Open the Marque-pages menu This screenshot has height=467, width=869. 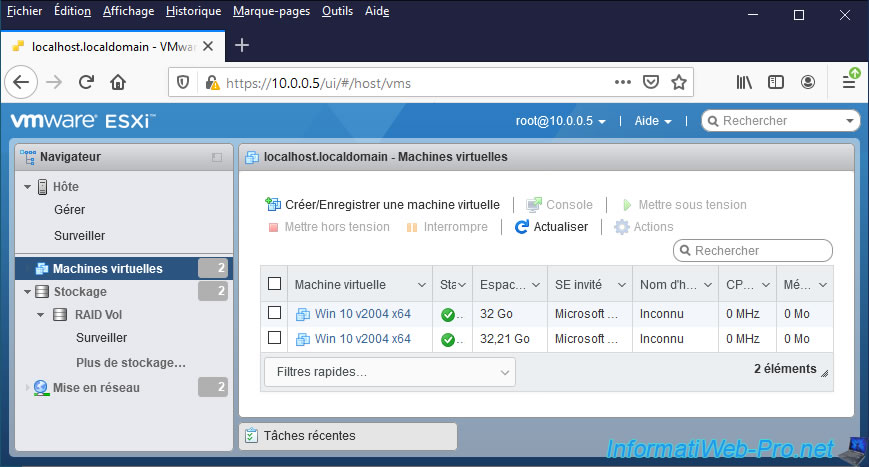click(272, 11)
